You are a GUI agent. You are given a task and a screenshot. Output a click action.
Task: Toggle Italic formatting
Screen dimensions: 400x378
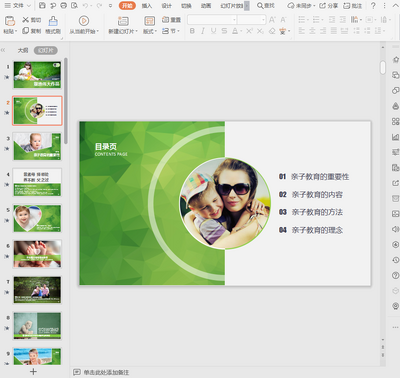[203, 31]
